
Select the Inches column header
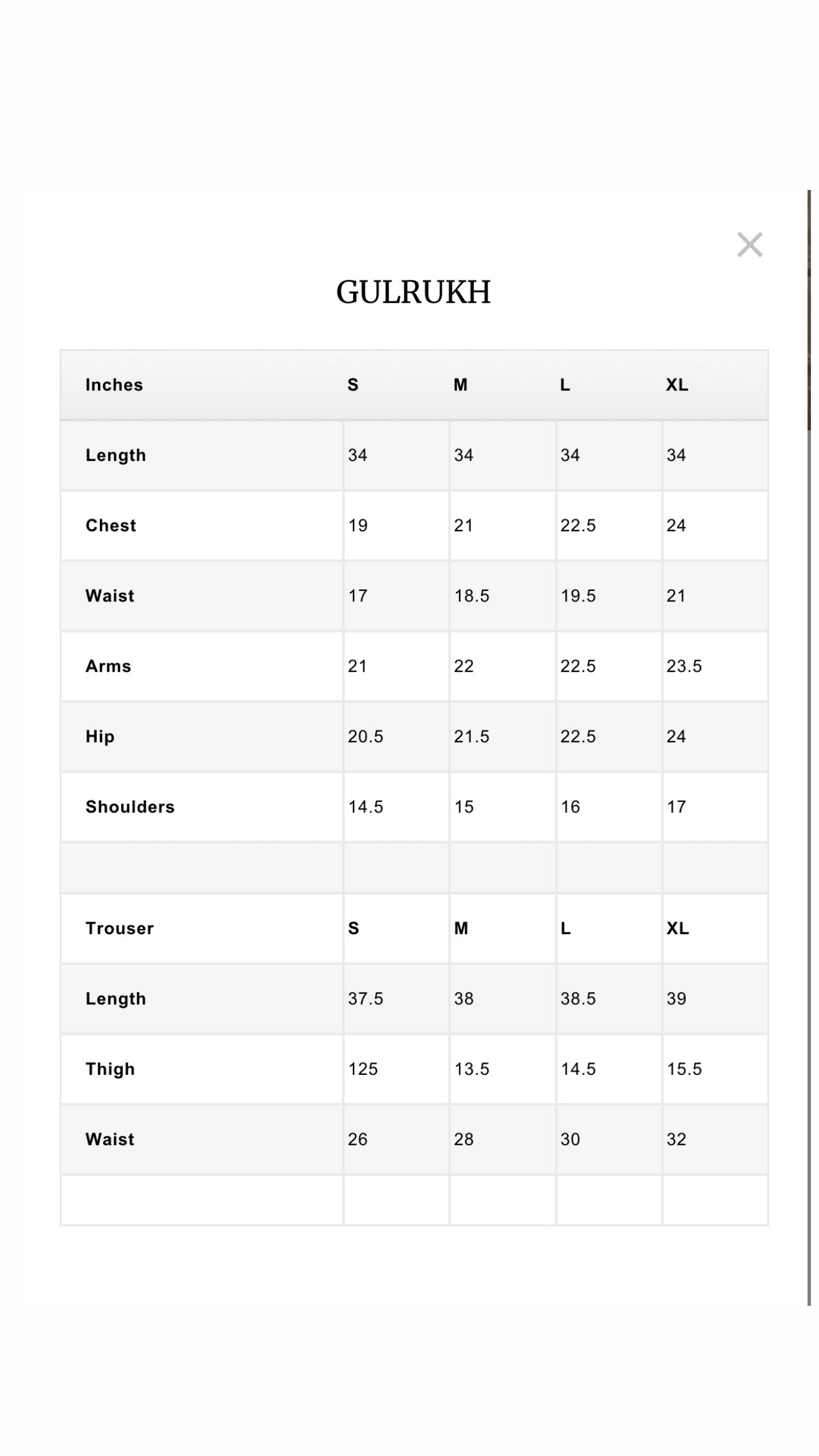point(114,385)
